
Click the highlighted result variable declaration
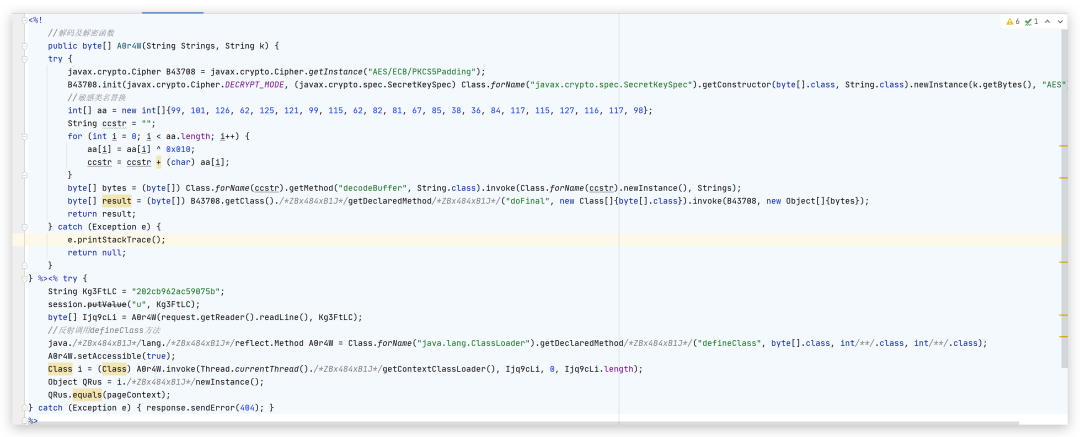pyautogui.click(x=116, y=201)
